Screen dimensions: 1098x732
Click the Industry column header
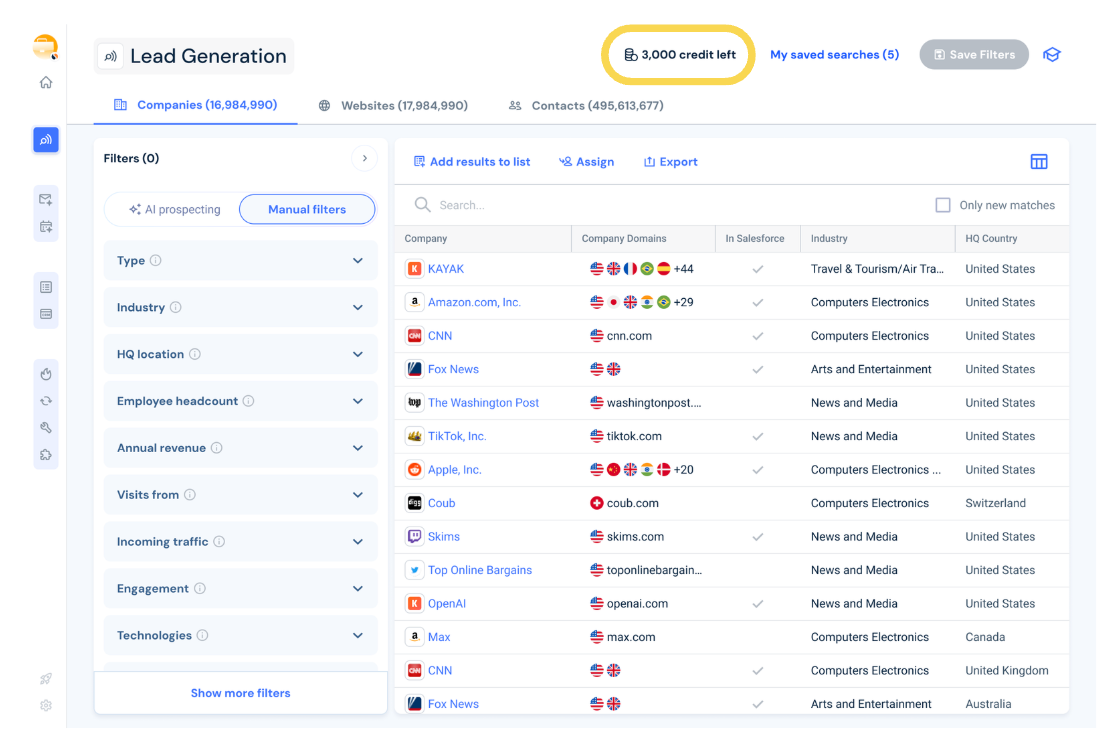coord(829,239)
